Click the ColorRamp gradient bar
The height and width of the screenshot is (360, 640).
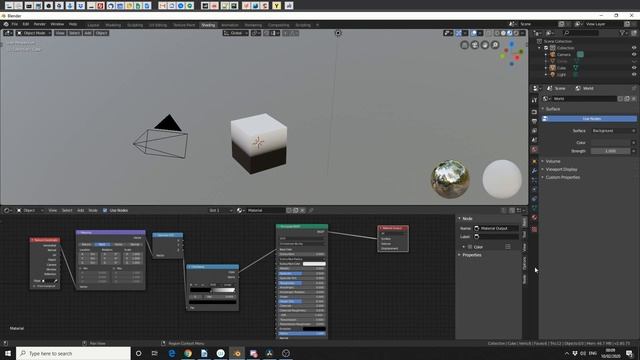(x=212, y=290)
